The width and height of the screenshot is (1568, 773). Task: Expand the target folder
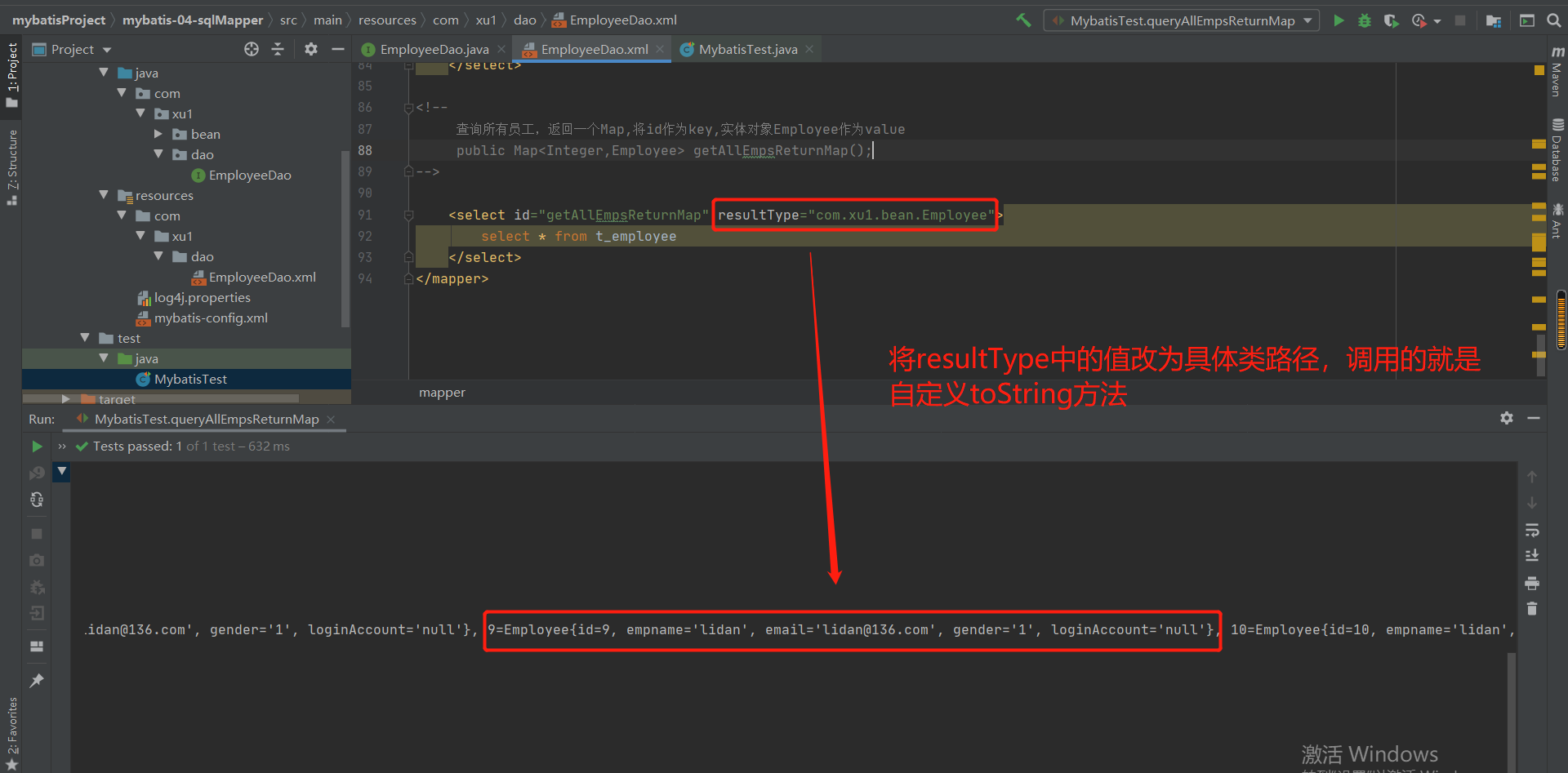click(66, 399)
